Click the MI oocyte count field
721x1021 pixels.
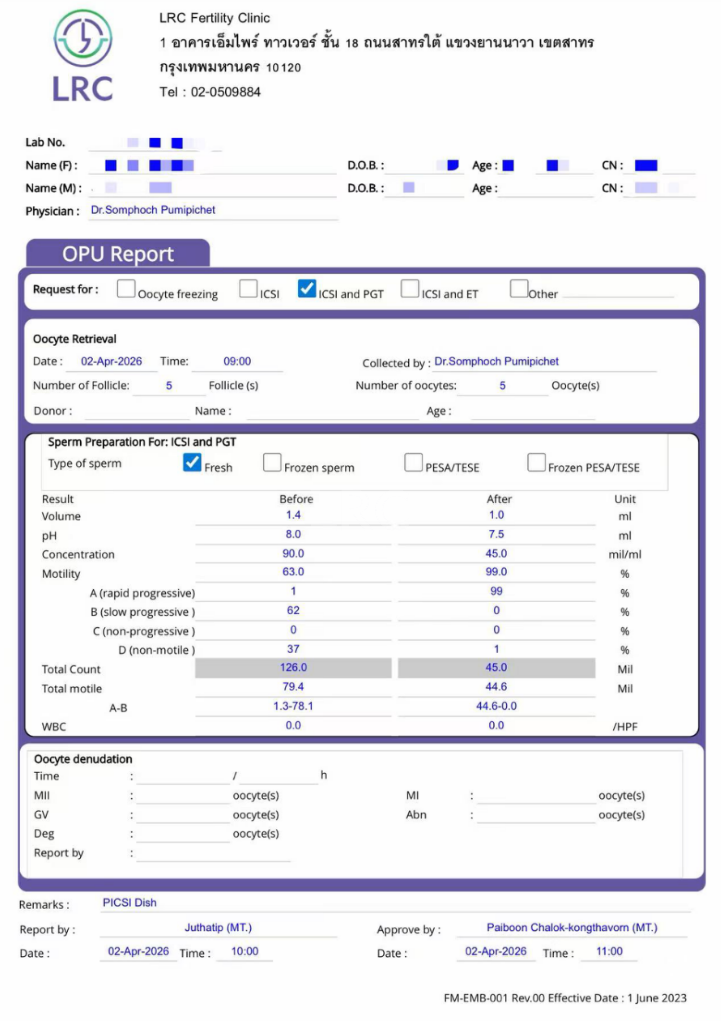pos(536,796)
